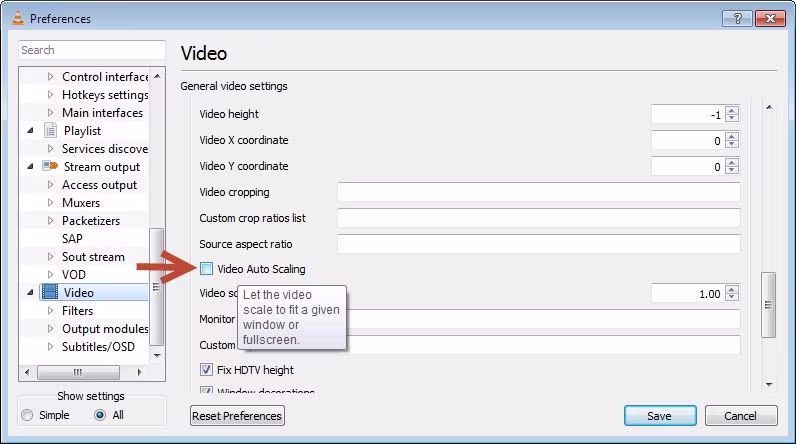Select the All show settings radio button

100,415
